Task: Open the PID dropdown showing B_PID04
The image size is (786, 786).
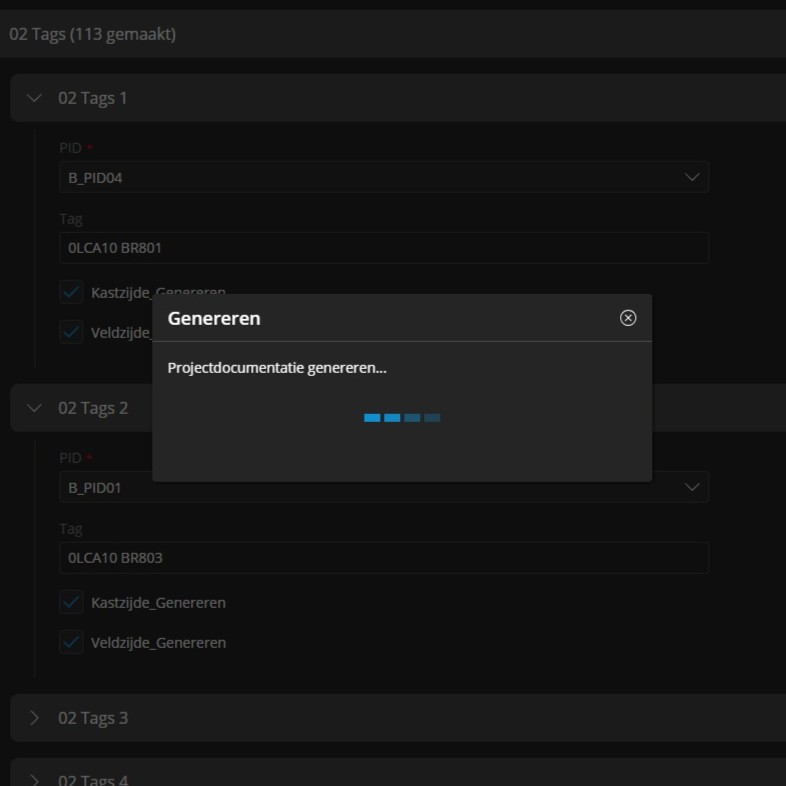Action: (x=383, y=177)
